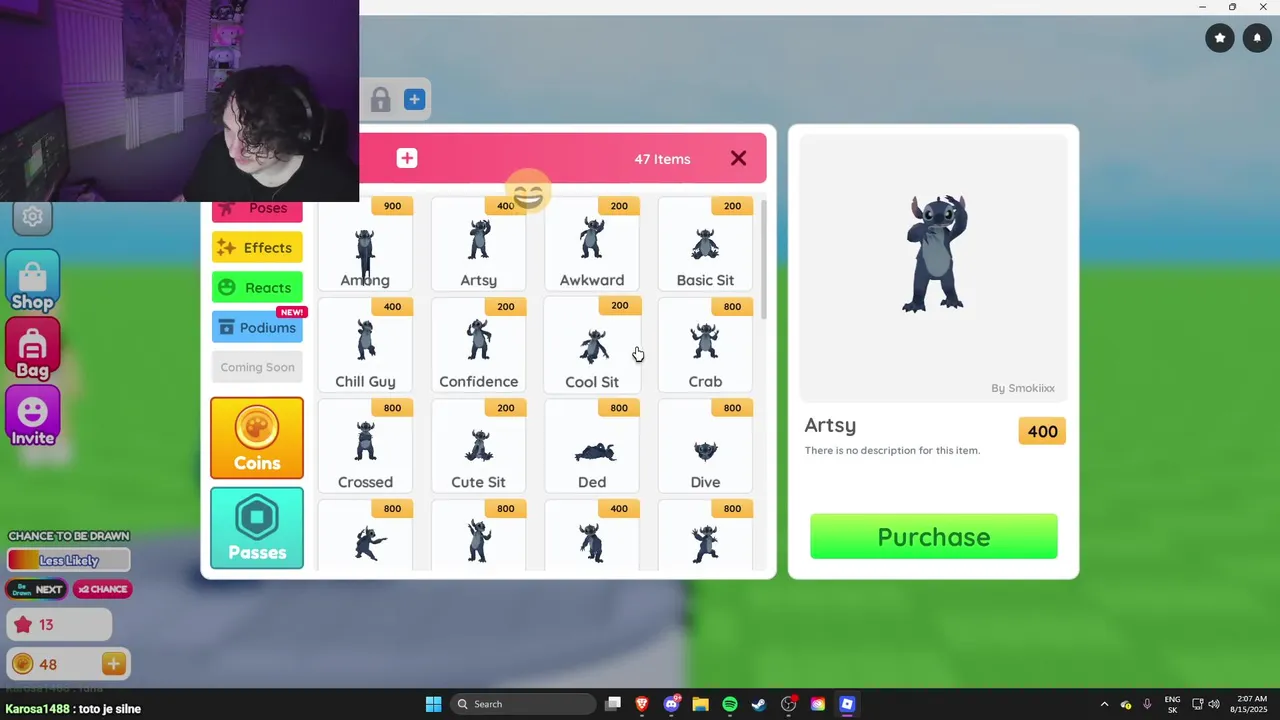Select the Confidence pose item
Image resolution: width=1280 pixels, height=720 pixels.
(478, 345)
